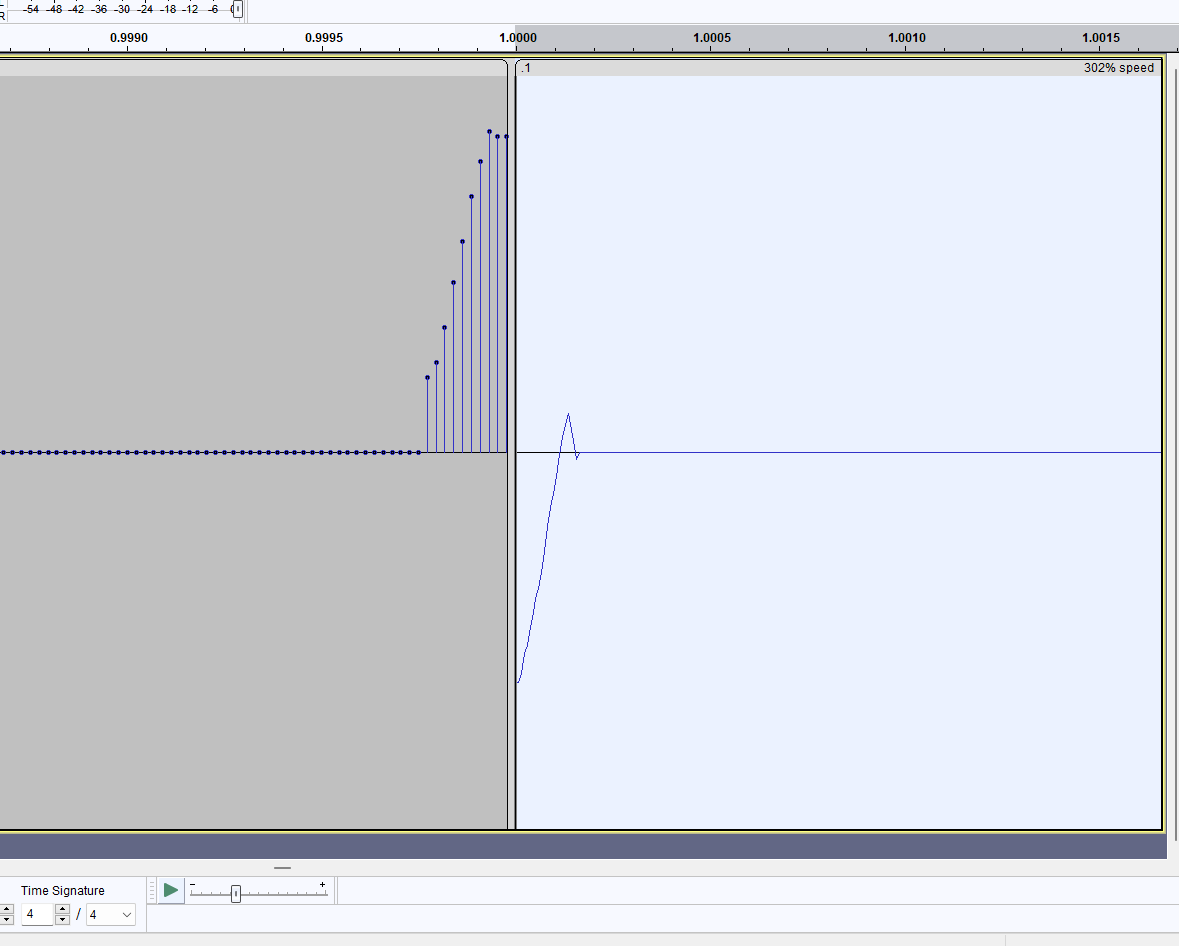Increase time signature numerator with up arrow

click(x=62, y=908)
